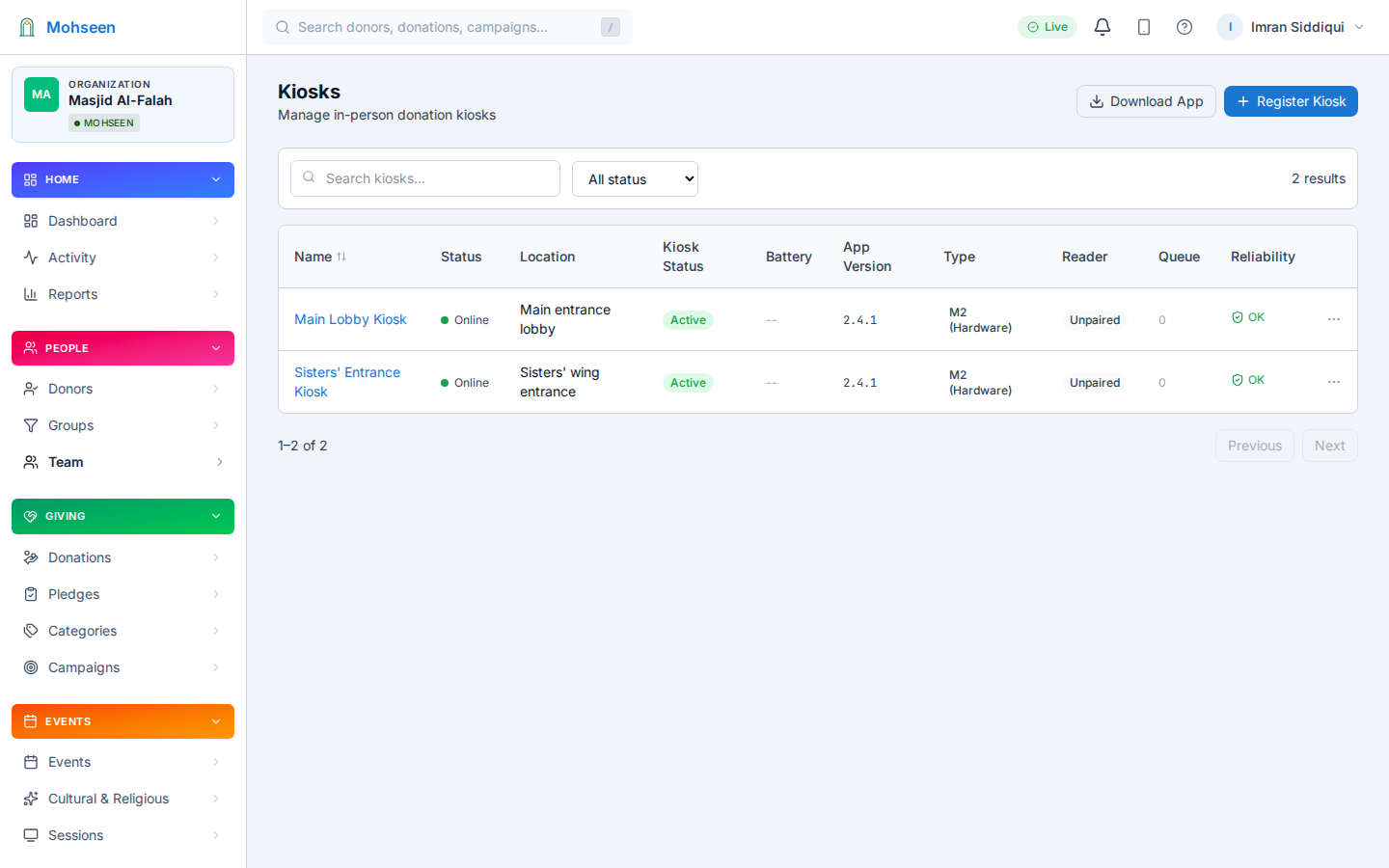The width and height of the screenshot is (1389, 868).
Task: Click the Team people icon
Action: [31, 462]
